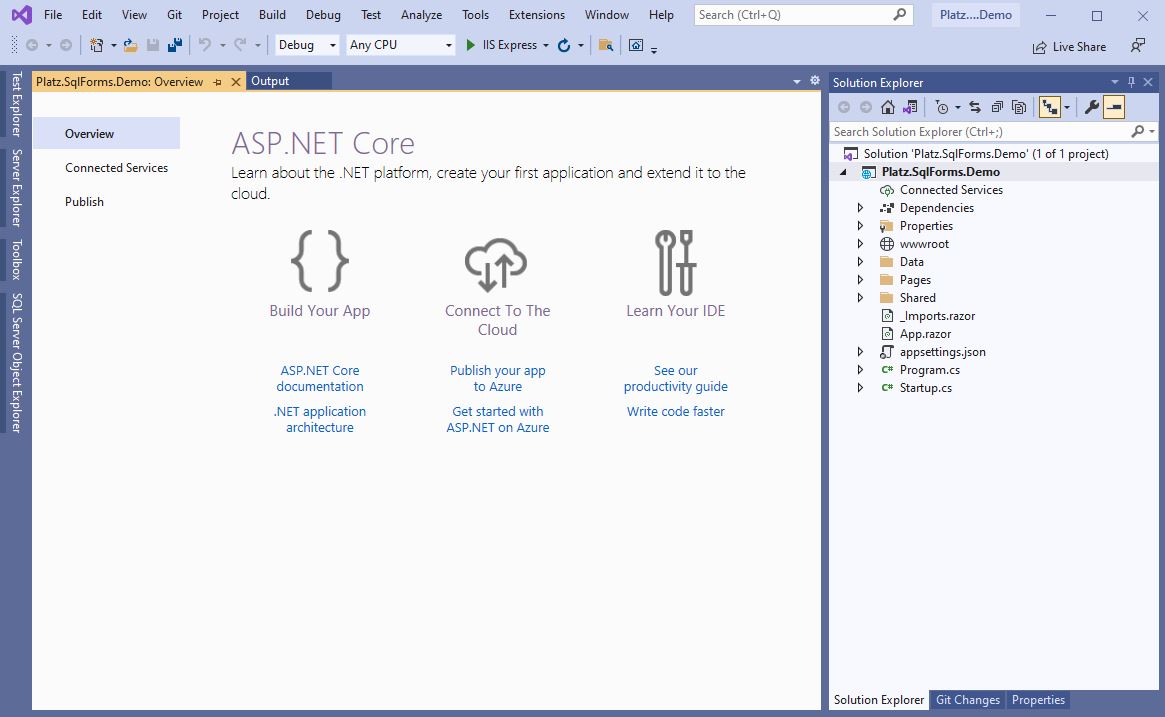Image resolution: width=1165 pixels, height=717 pixels.
Task: Open Get started with ASP.NET on Azure link
Action: [x=498, y=419]
